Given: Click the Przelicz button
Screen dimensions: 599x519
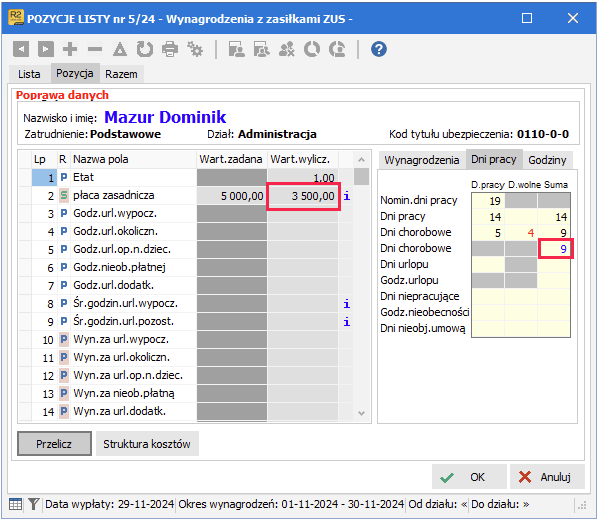Looking at the screenshot, I should coord(54,444).
